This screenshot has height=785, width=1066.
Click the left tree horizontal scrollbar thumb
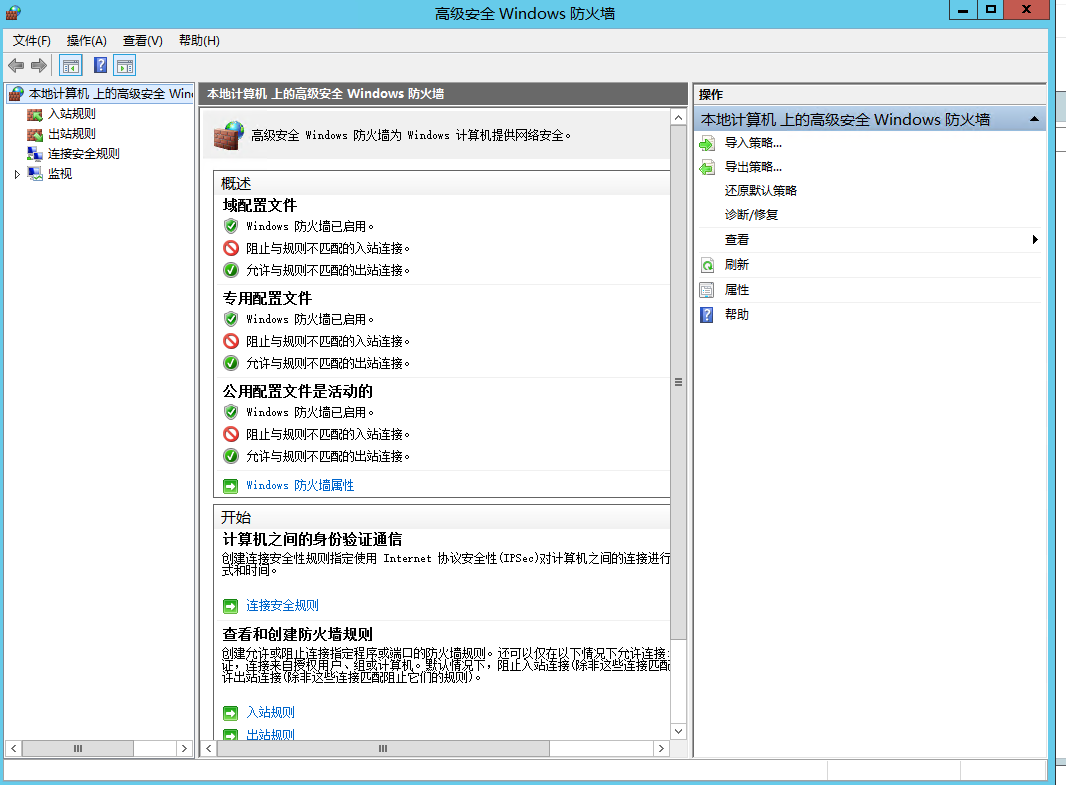pos(78,748)
